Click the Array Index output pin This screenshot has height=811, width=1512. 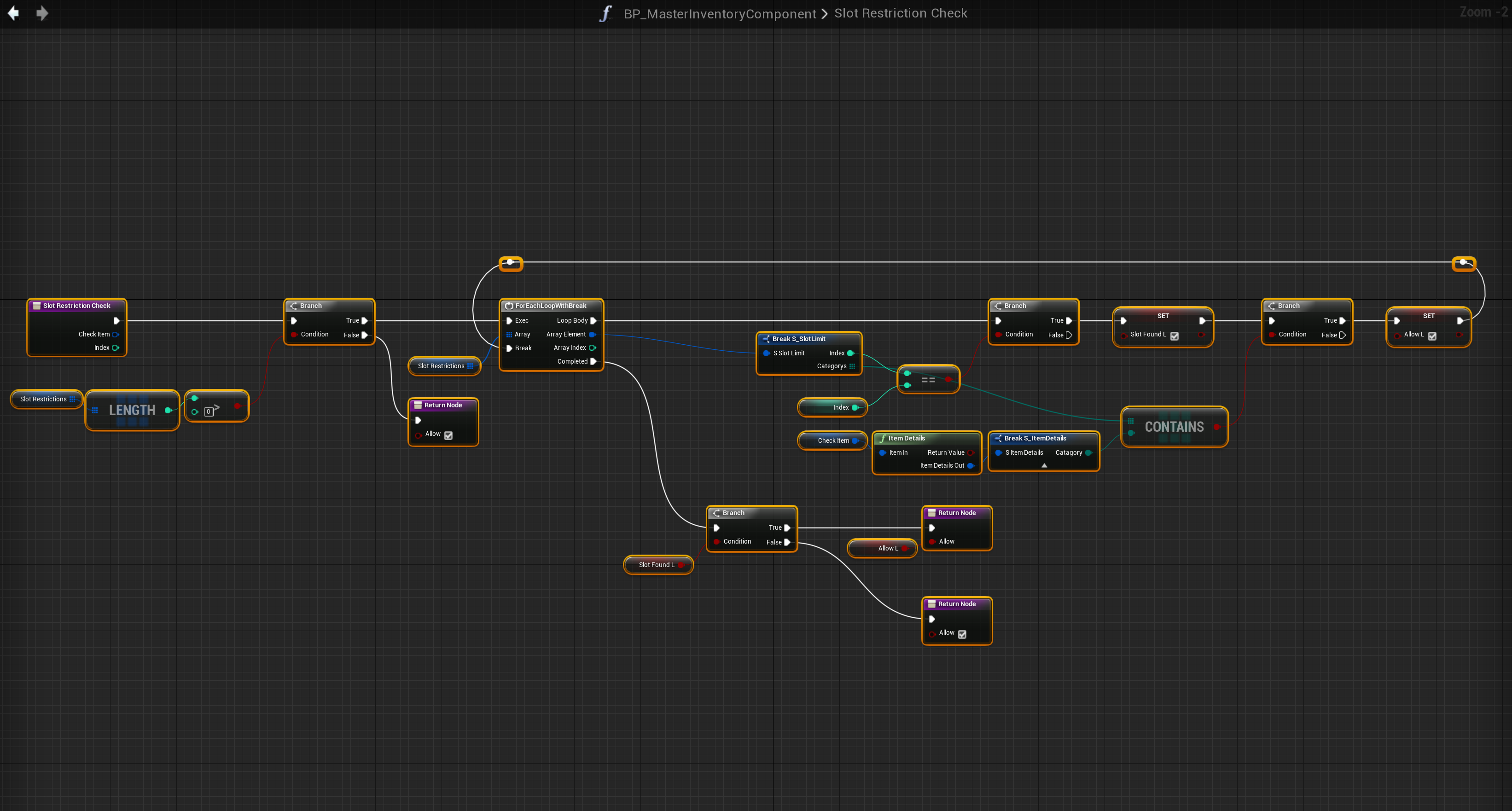click(x=592, y=348)
